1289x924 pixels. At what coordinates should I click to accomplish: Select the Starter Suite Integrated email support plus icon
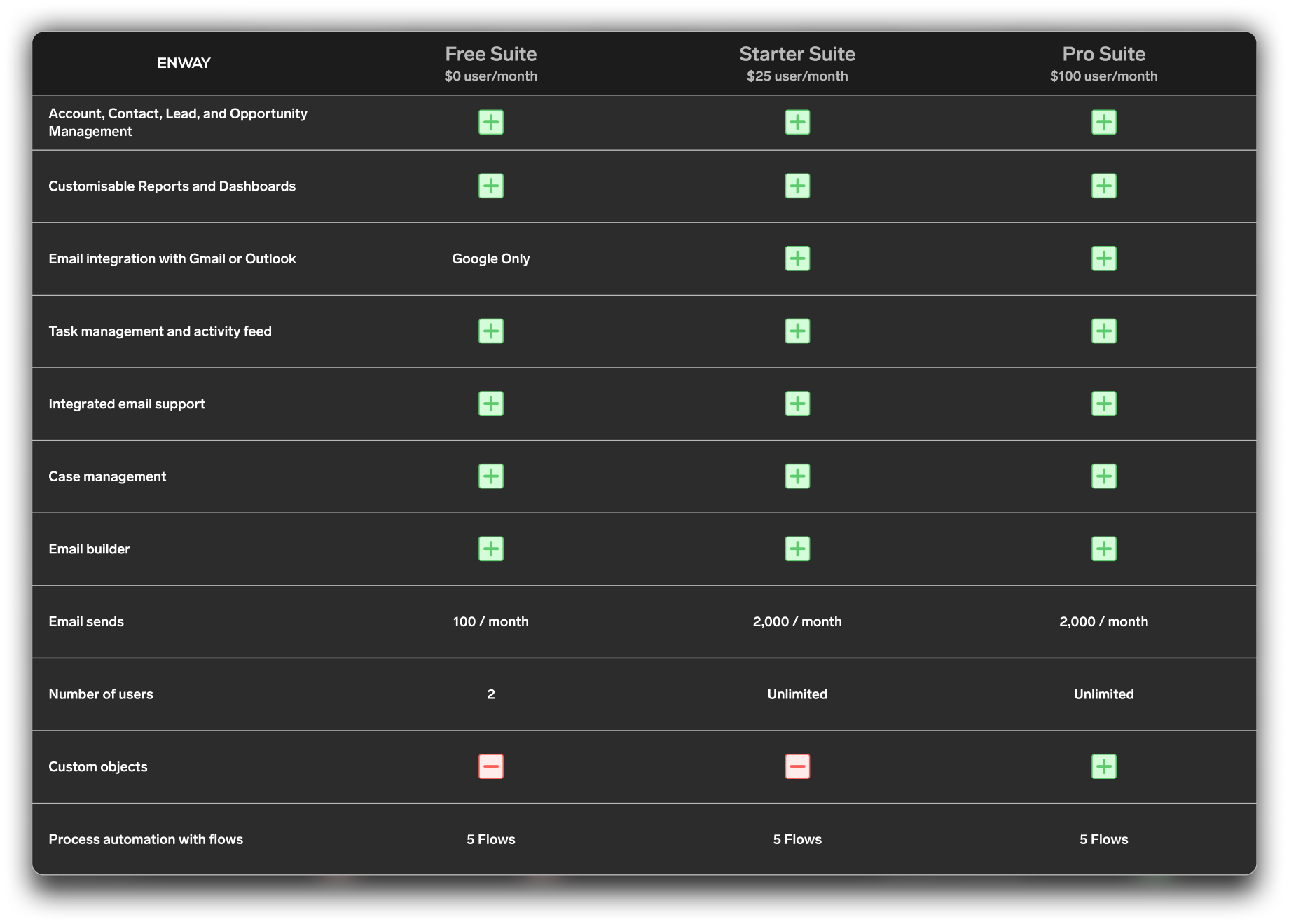797,404
